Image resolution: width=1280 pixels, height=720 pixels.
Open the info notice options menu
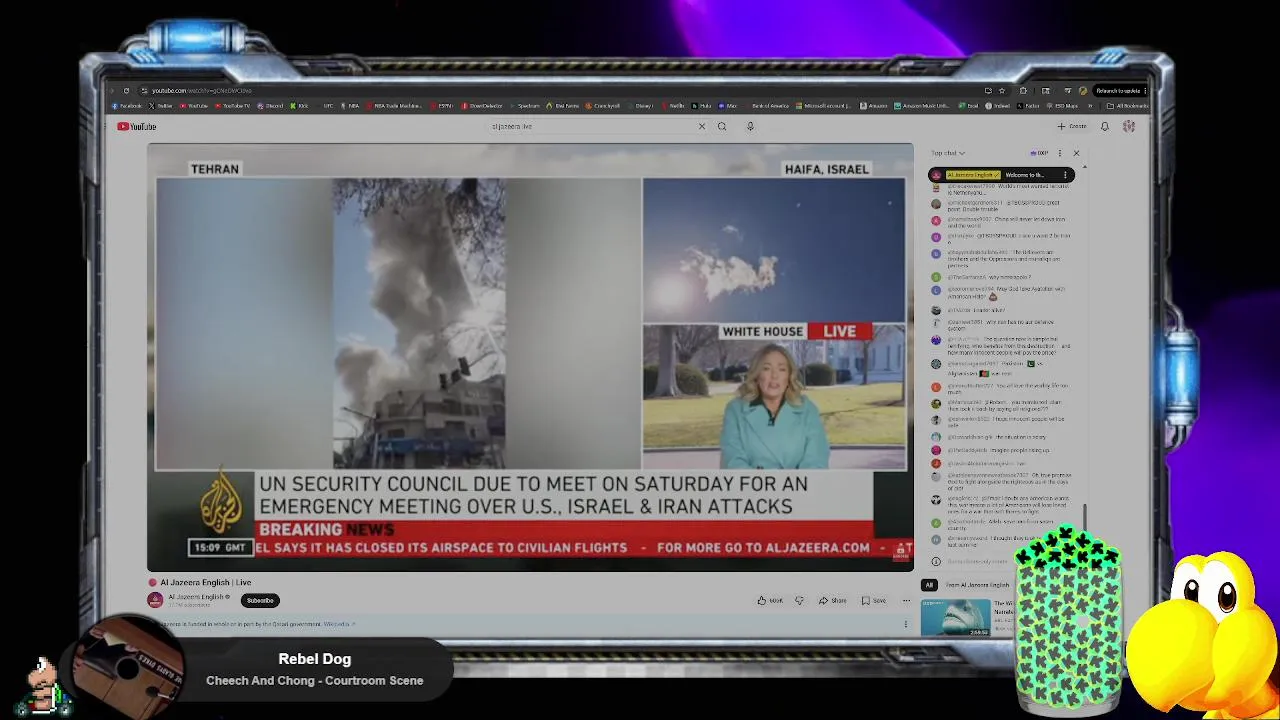[906, 624]
